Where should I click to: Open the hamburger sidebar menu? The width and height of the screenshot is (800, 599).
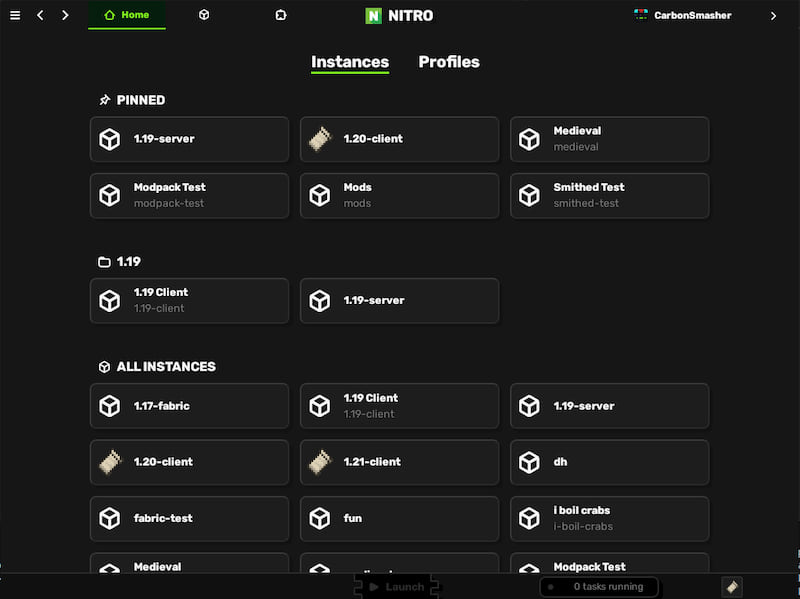(x=14, y=15)
